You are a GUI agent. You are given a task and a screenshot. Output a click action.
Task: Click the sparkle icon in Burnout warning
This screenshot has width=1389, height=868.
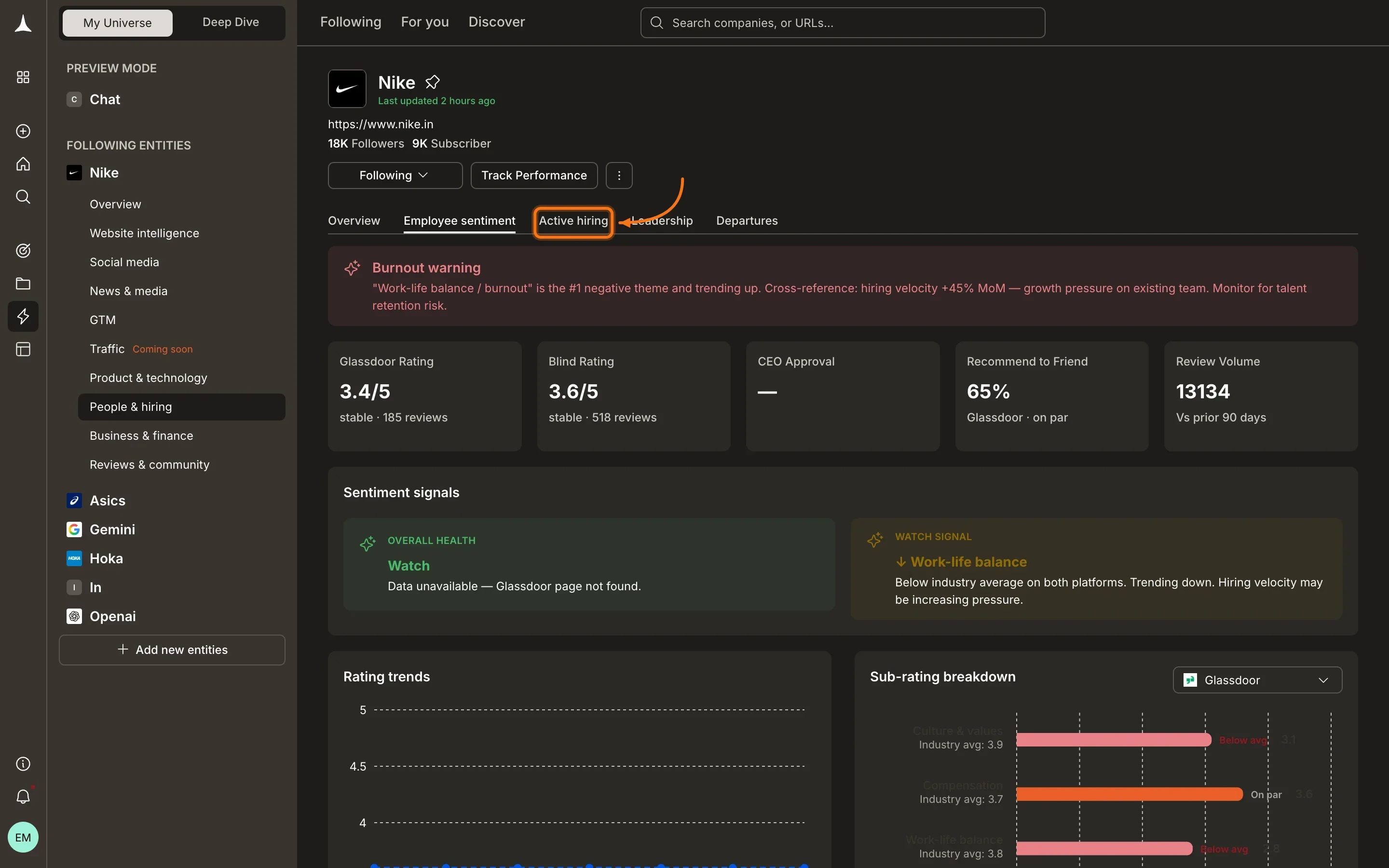(352, 268)
